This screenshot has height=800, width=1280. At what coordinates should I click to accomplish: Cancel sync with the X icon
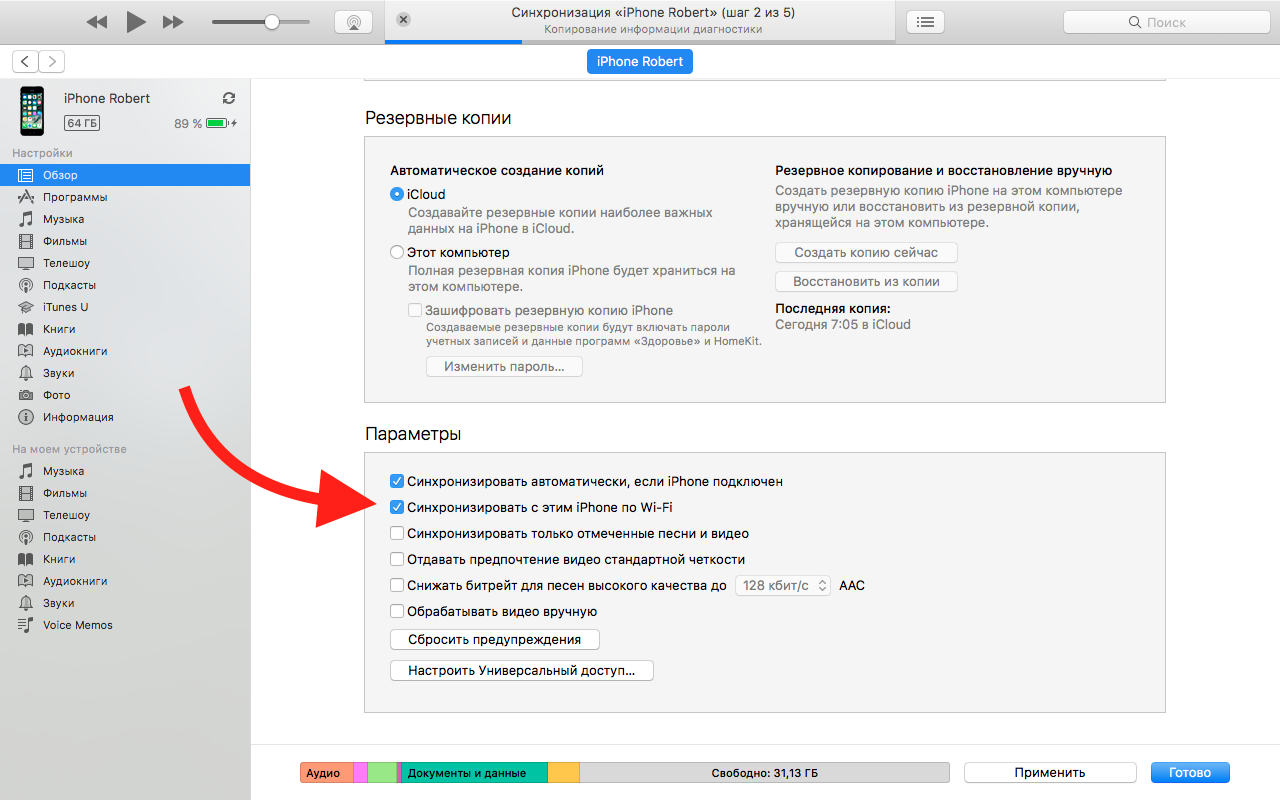point(403,20)
